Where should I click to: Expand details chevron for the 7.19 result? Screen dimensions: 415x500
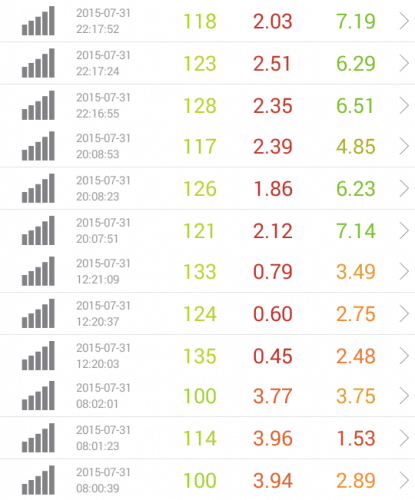click(404, 21)
